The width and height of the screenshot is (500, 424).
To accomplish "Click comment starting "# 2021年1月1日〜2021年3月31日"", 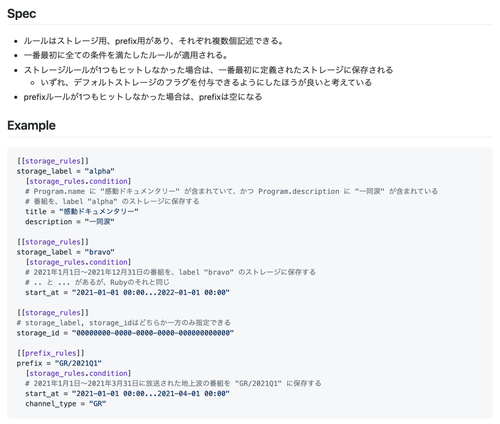I will coord(173,383).
